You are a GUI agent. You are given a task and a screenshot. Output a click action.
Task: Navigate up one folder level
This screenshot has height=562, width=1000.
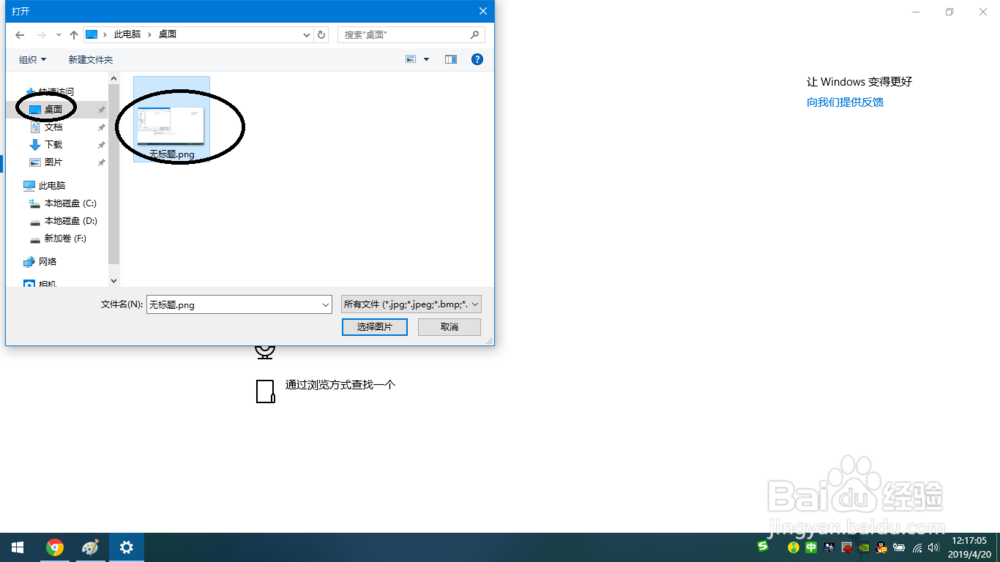click(73, 35)
